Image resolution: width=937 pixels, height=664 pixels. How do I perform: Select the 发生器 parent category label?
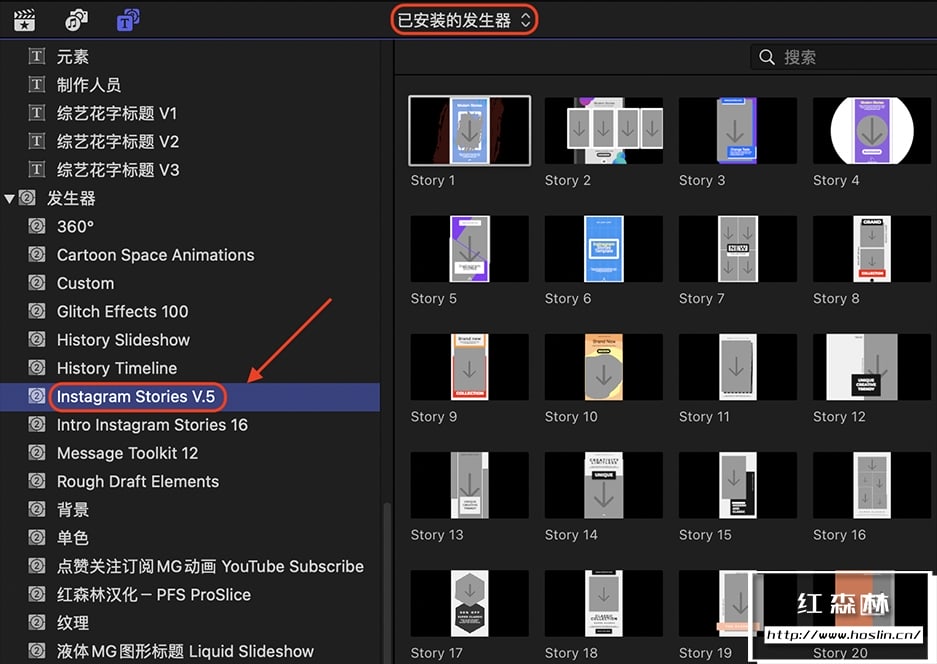pyautogui.click(x=71, y=198)
